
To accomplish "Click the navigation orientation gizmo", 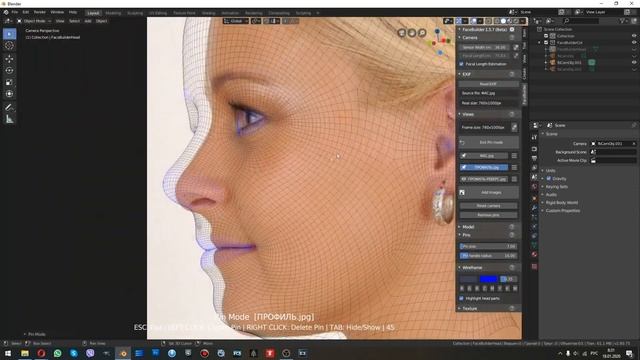I will [438, 40].
